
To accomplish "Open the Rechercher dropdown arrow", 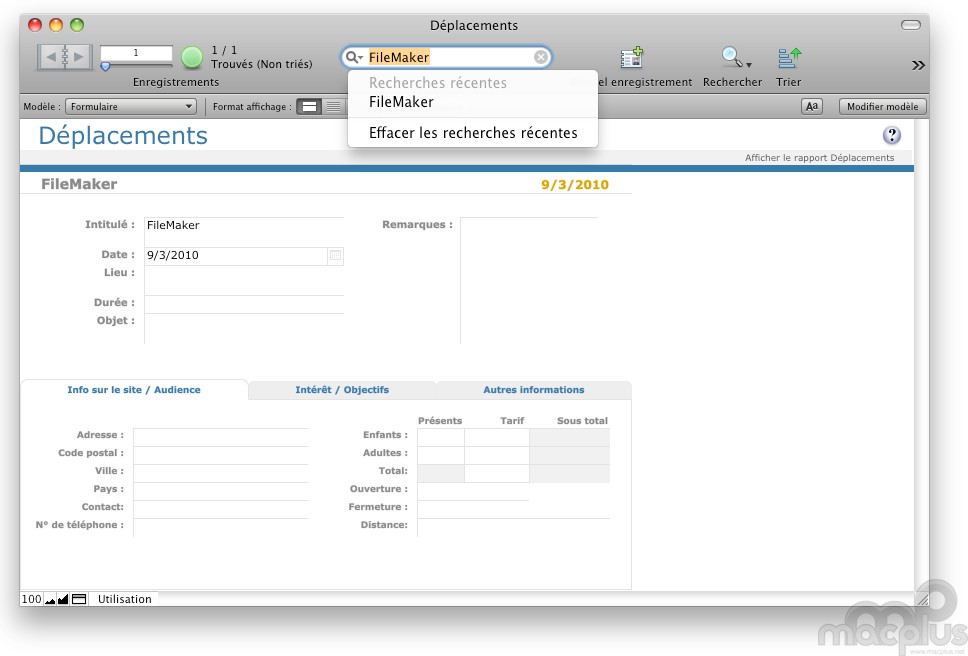I will point(749,65).
